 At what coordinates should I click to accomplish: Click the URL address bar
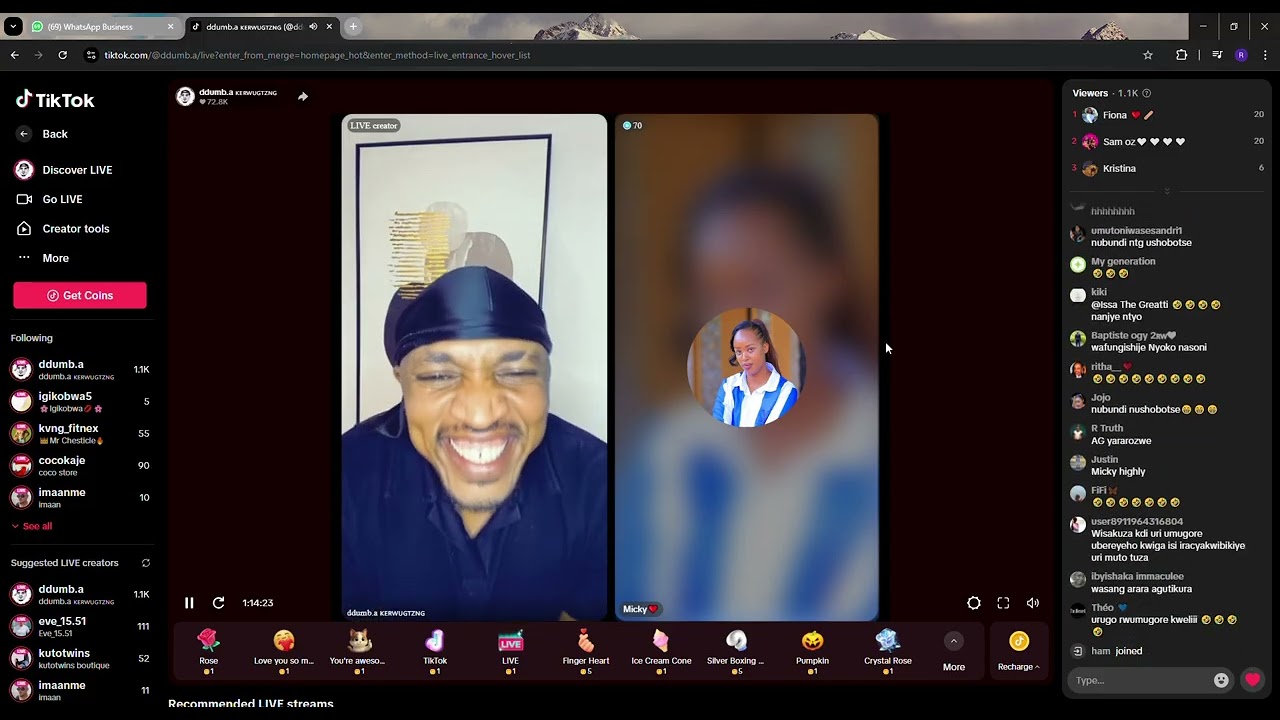pyautogui.click(x=620, y=55)
